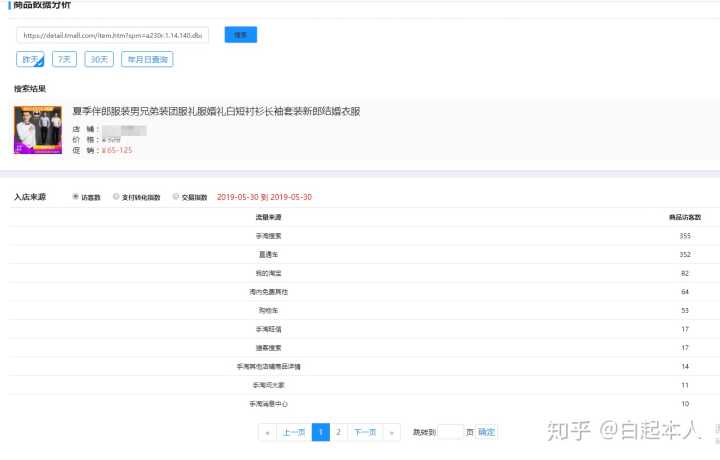Go to 上一页 previous page

tap(292, 432)
